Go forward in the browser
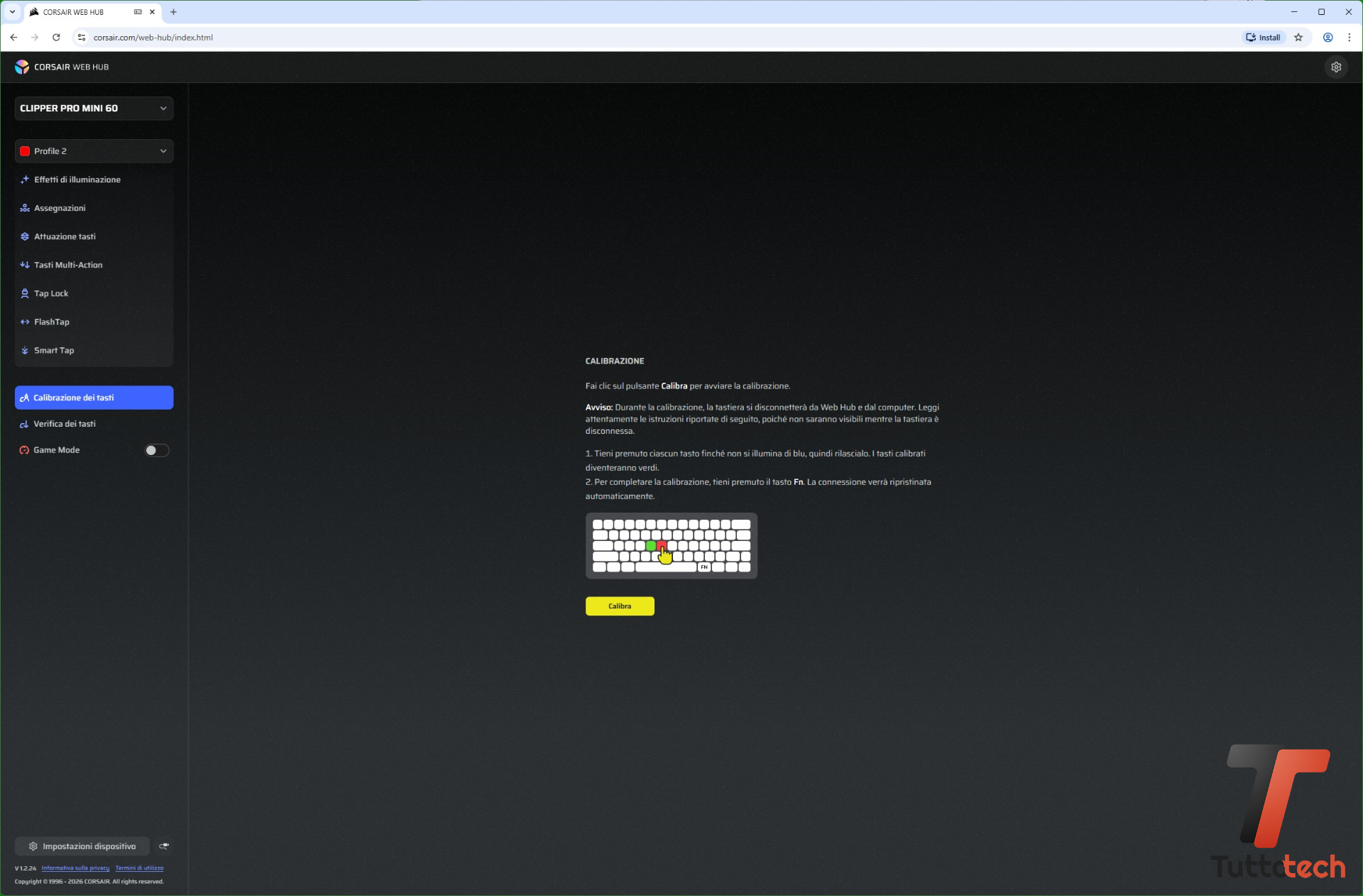 35,38
